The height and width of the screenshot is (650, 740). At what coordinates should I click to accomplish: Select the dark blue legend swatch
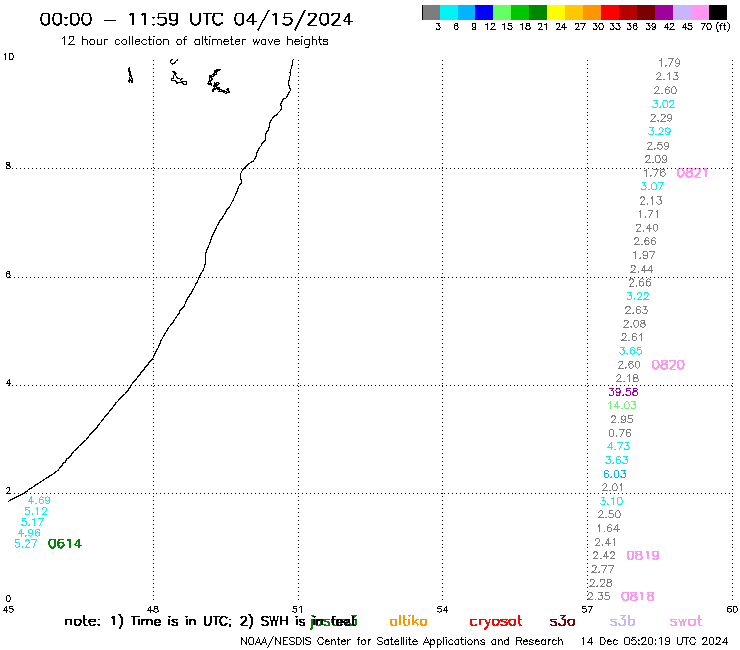tap(484, 12)
